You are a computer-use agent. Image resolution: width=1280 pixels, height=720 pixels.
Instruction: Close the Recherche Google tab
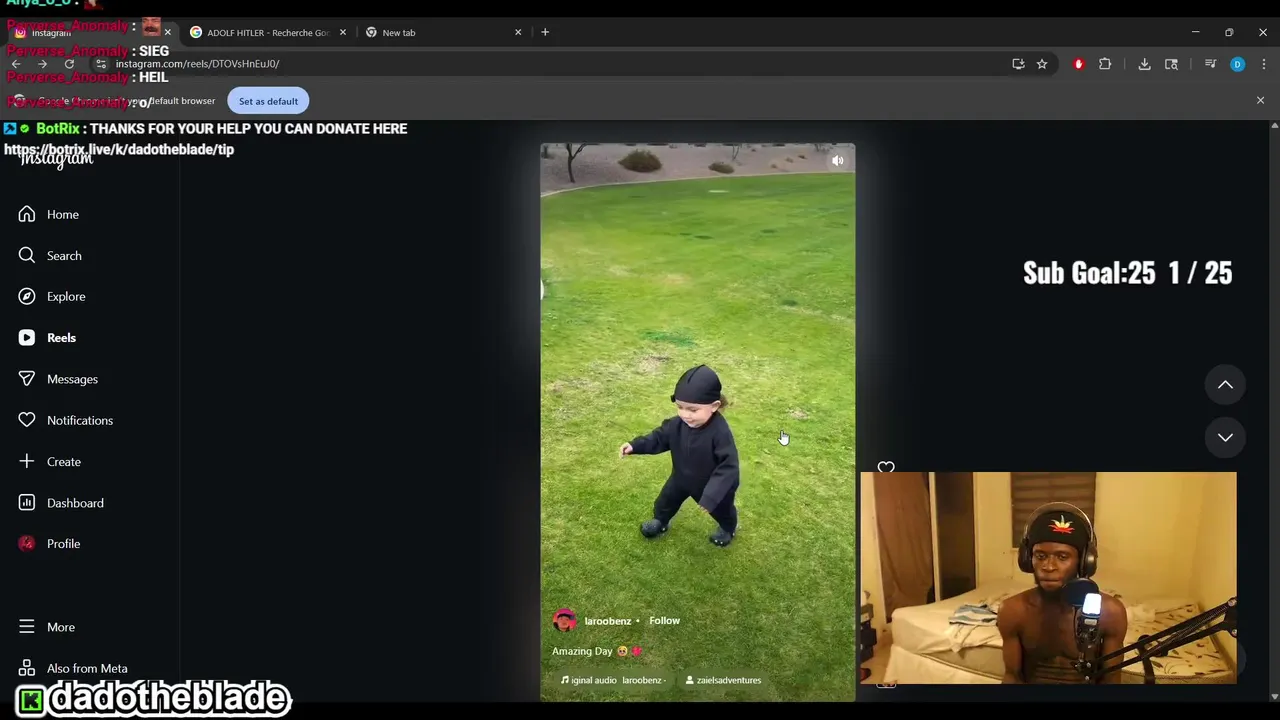tap(343, 32)
